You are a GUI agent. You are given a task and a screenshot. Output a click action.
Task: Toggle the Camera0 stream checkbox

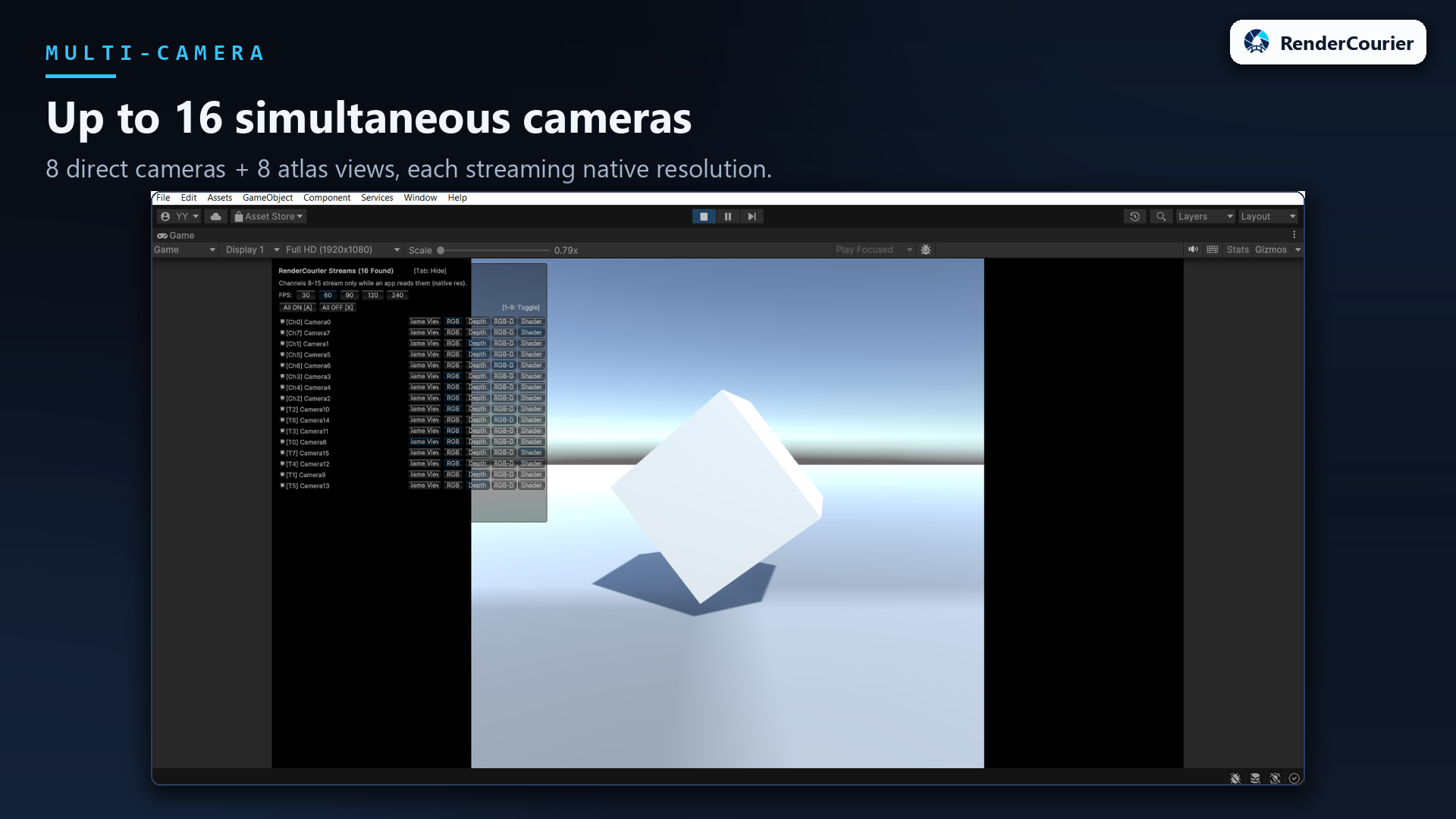point(282,322)
